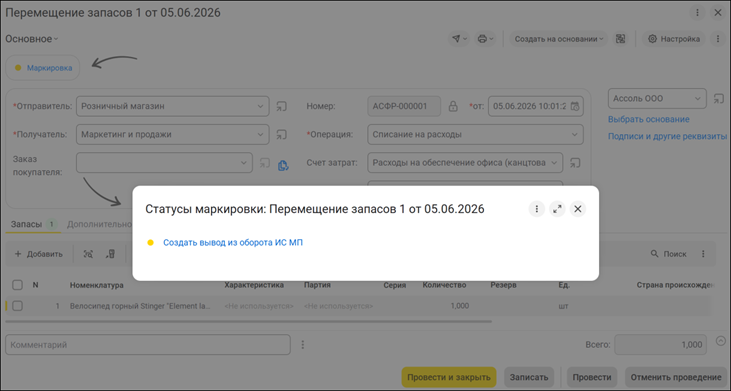Click the blue fill-by-order icon
The image size is (731, 391).
(283, 165)
